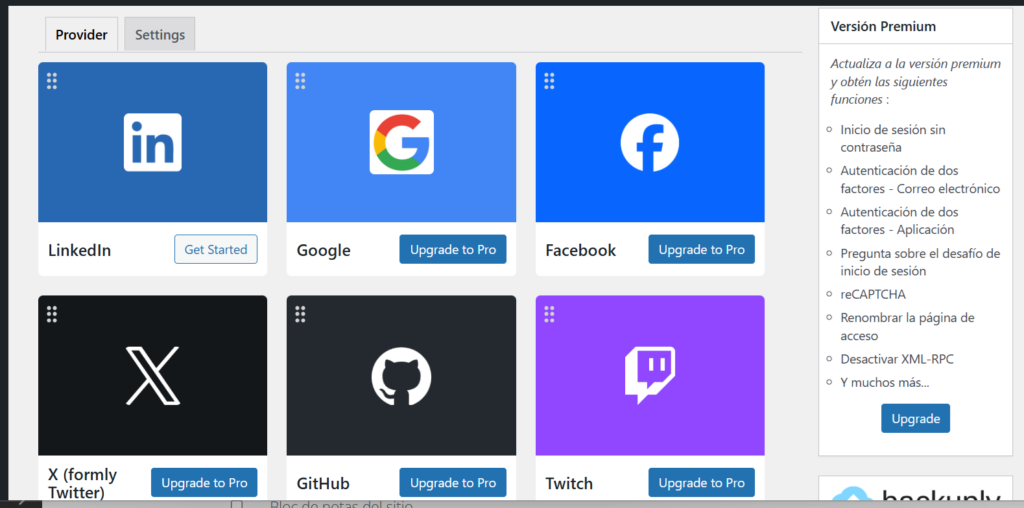Grab the Twitch card drag handle
The image size is (1024, 508).
549,314
